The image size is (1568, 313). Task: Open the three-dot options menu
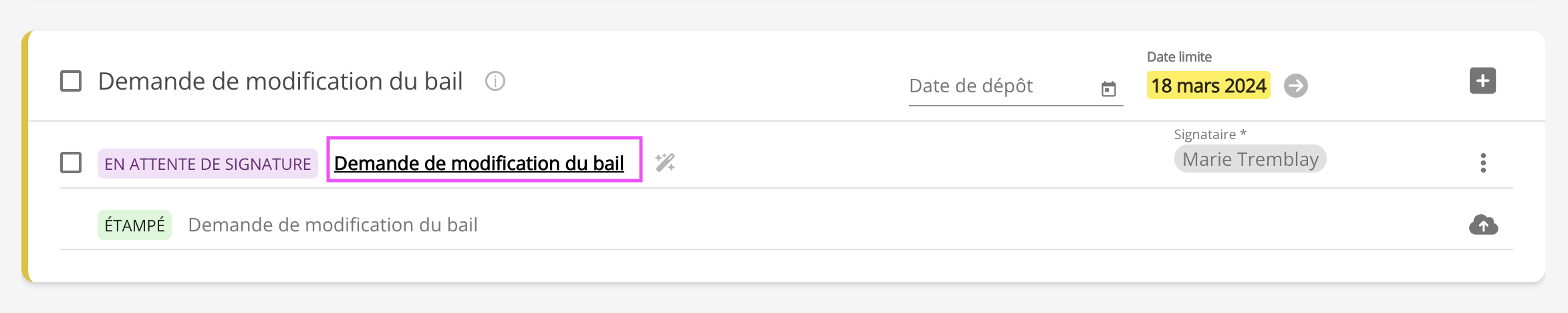point(1482,163)
